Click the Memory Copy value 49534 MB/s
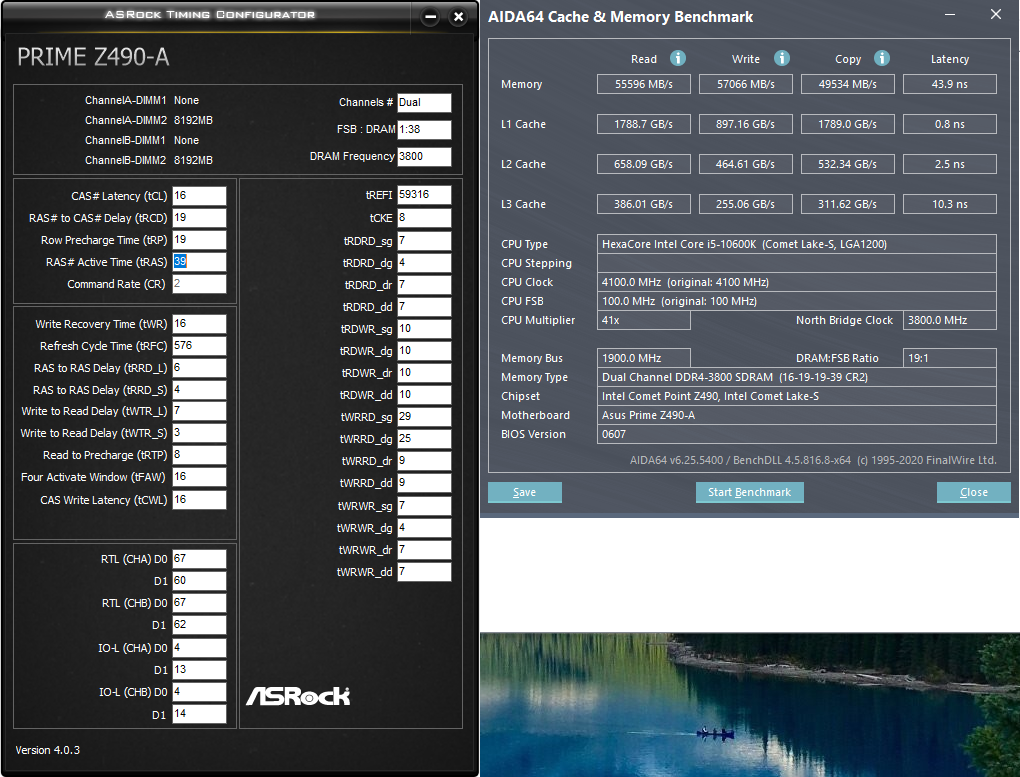Viewport: 1020px width, 777px height. point(848,84)
